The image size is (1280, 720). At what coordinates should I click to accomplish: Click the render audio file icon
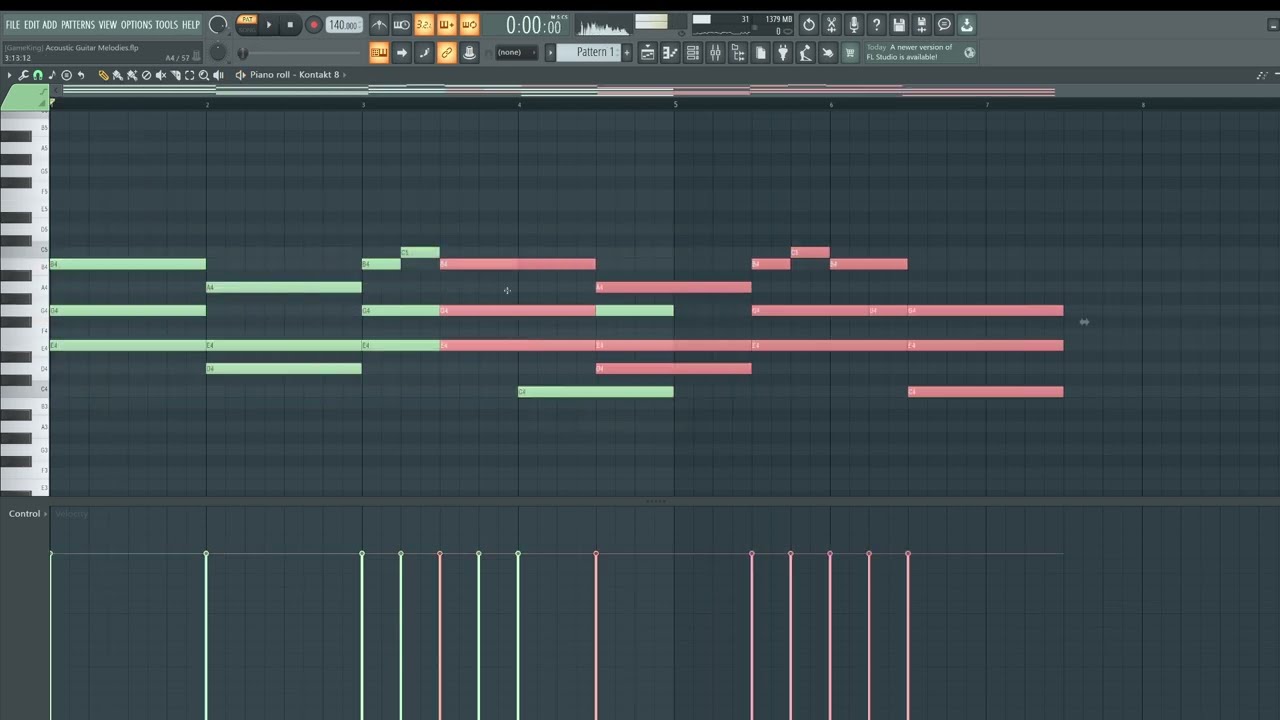coord(921,25)
